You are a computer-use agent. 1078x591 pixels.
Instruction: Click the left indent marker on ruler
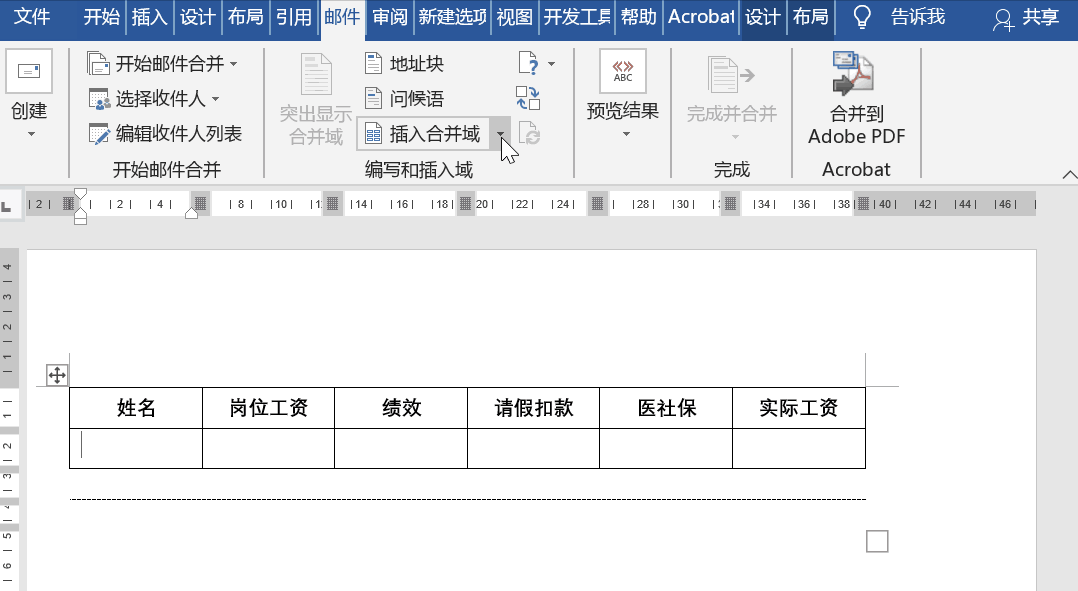click(x=80, y=219)
